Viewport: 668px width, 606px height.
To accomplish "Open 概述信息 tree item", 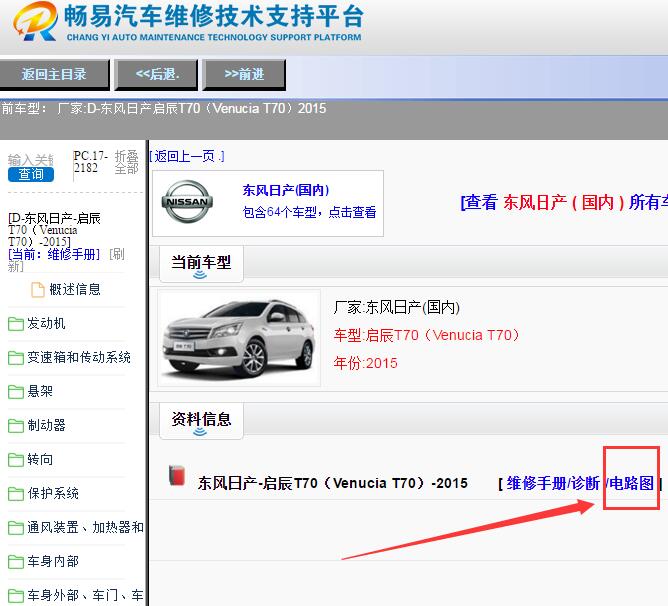I will click(x=75, y=289).
